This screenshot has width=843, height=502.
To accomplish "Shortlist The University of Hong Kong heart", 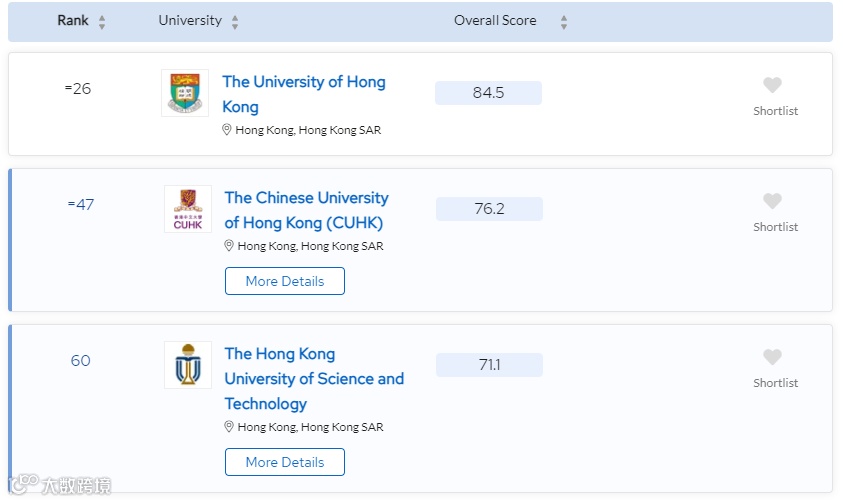I will [x=772, y=86].
